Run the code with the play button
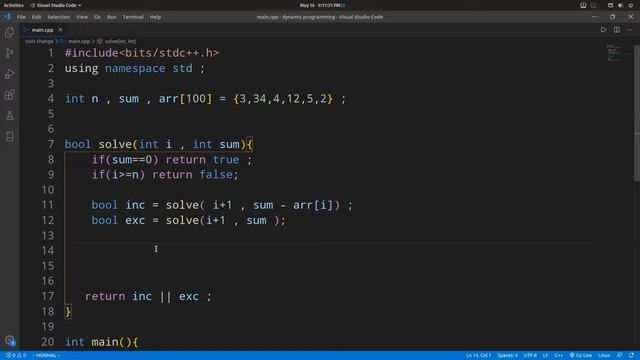640x360 pixels. pyautogui.click(x=603, y=30)
